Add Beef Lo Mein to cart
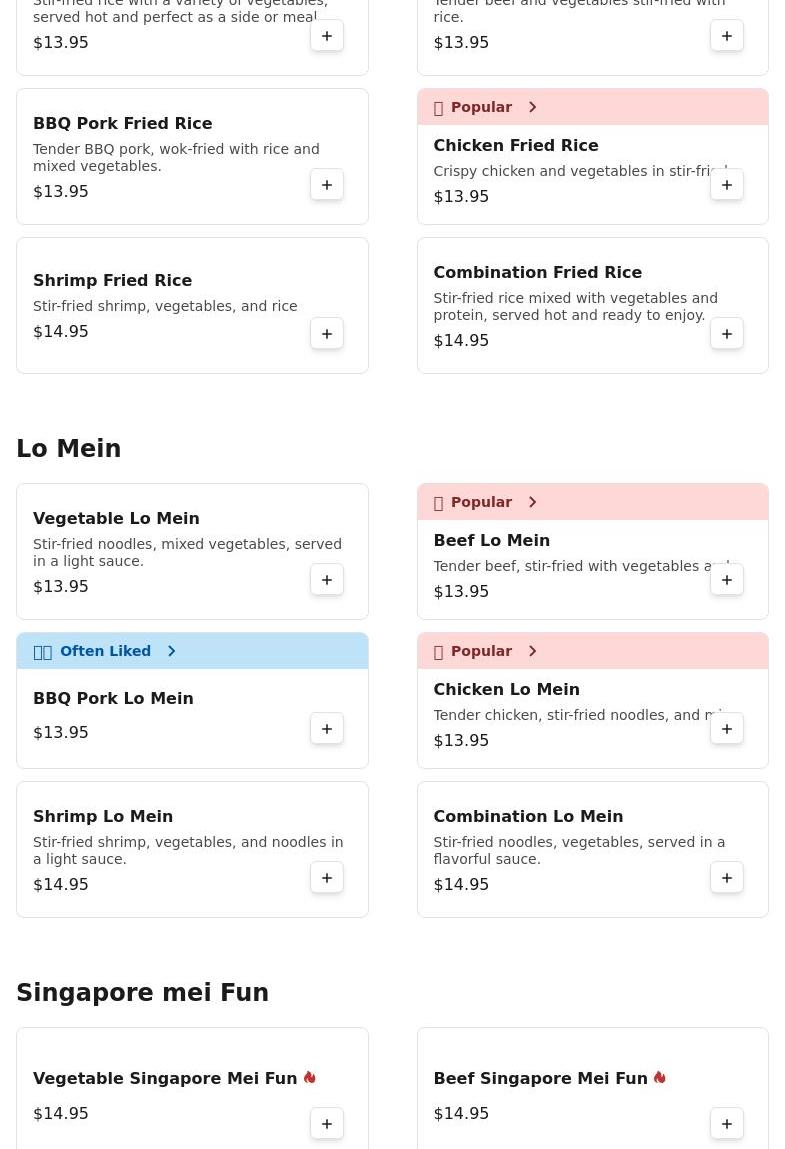This screenshot has width=785, height=1149. tap(727, 580)
